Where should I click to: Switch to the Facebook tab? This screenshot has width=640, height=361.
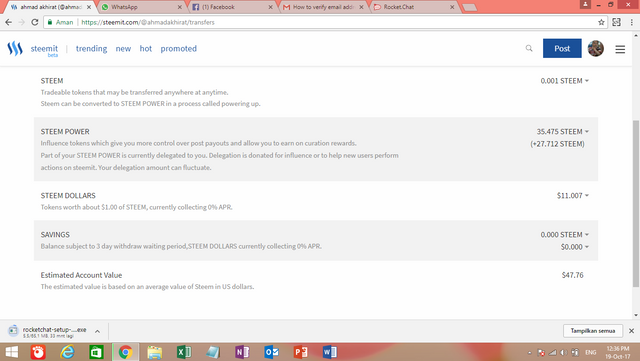coord(232,7)
